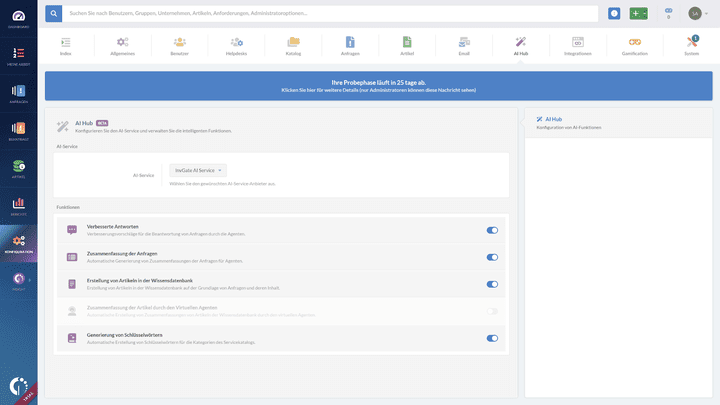Open Gamification settings tab
Viewport: 720px width, 405px height.
635,46
